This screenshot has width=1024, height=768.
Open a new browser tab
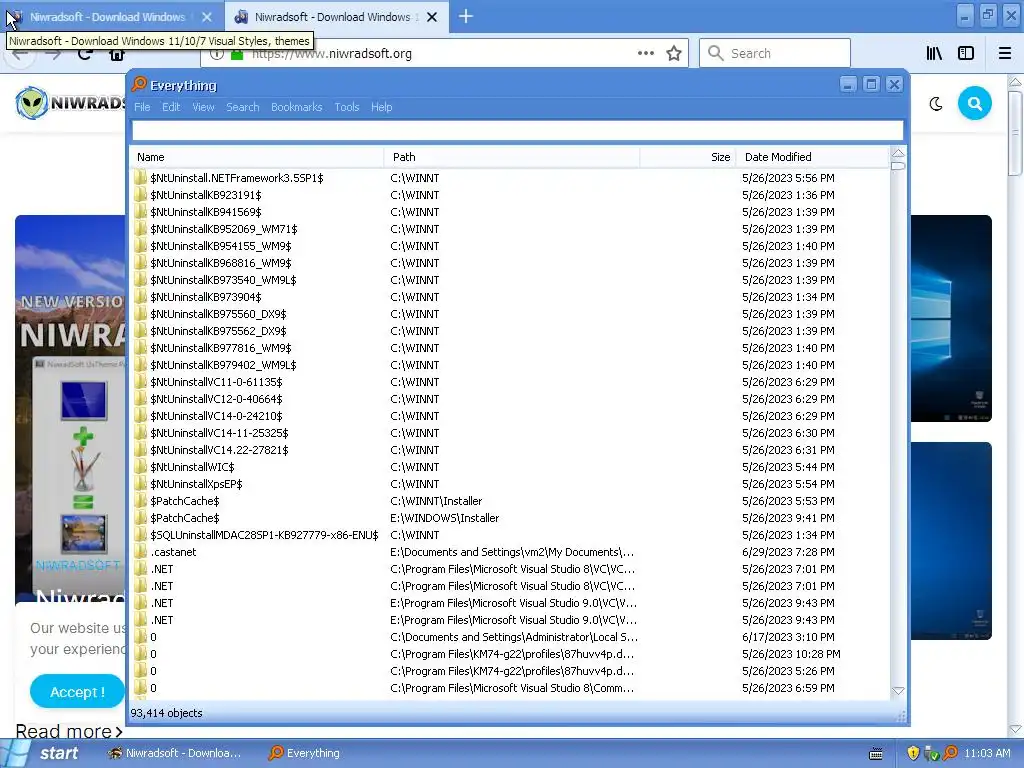[466, 16]
